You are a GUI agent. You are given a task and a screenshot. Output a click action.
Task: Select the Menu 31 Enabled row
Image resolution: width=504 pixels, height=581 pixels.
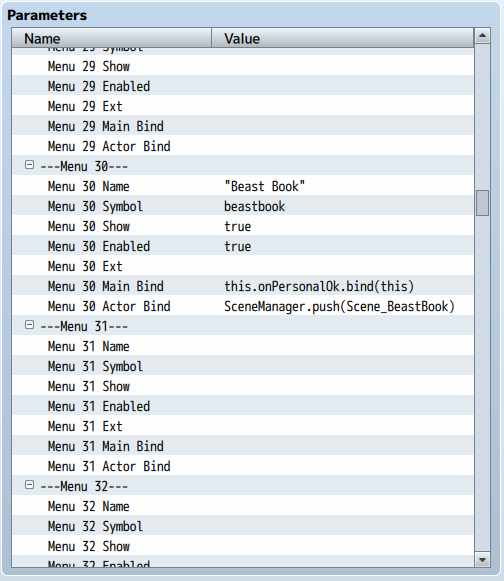click(x=243, y=406)
